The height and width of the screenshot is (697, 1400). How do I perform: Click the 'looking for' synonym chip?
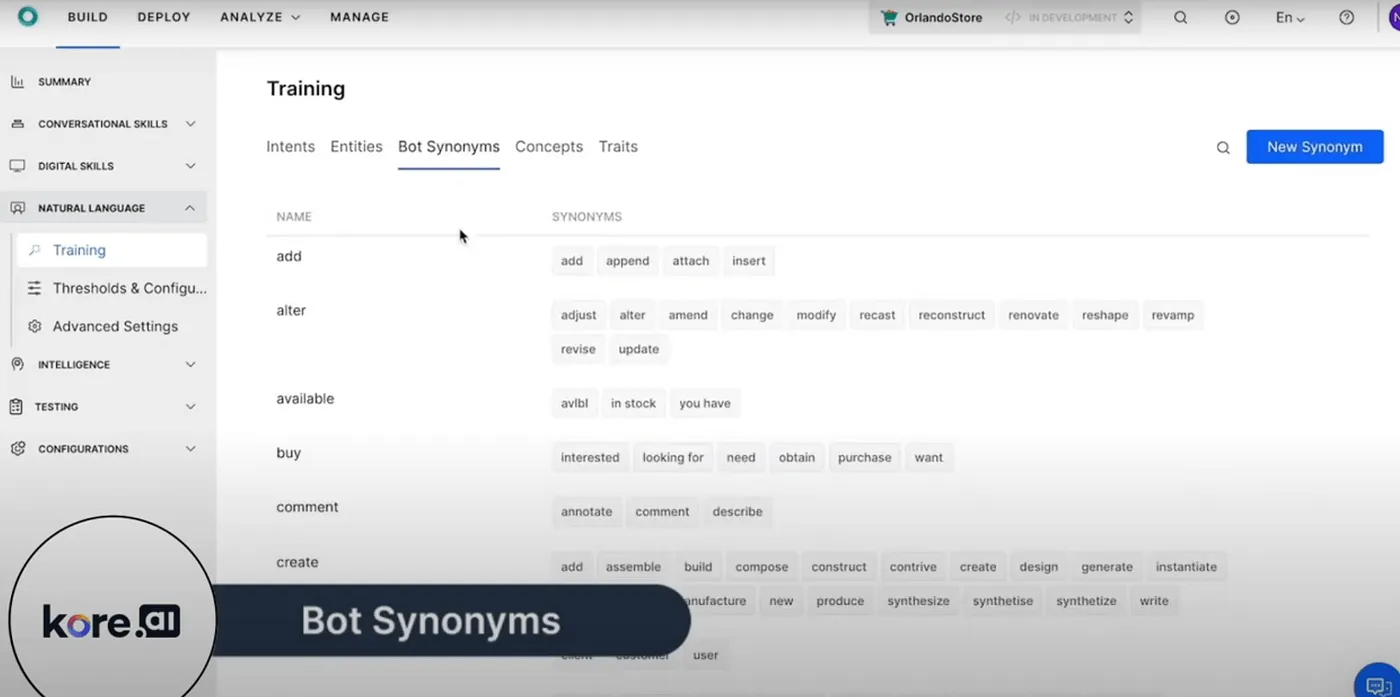click(x=673, y=457)
